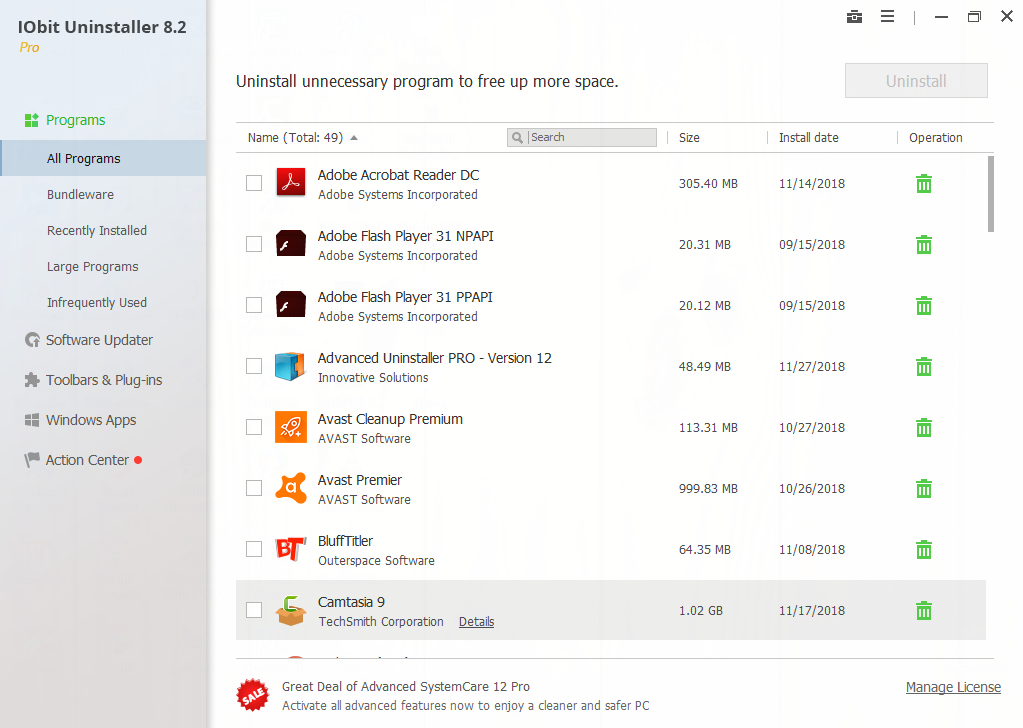This screenshot has height=728, width=1023.
Task: Select All Programs in sidebar
Action: (x=104, y=159)
